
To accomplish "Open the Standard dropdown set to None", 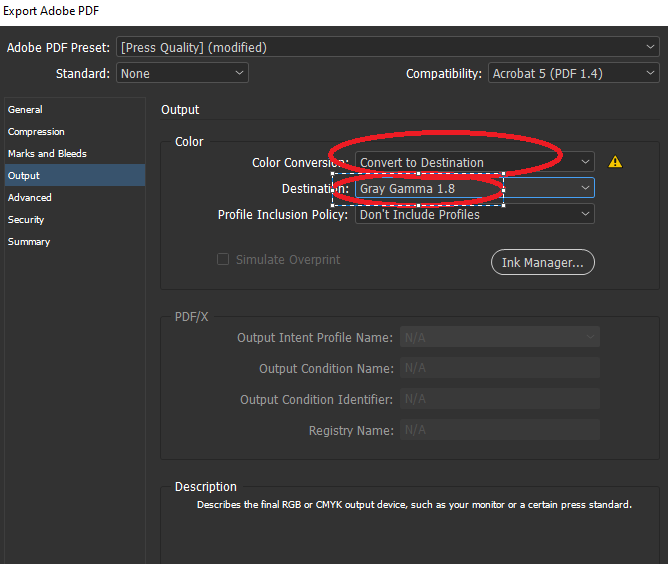I will (x=182, y=73).
